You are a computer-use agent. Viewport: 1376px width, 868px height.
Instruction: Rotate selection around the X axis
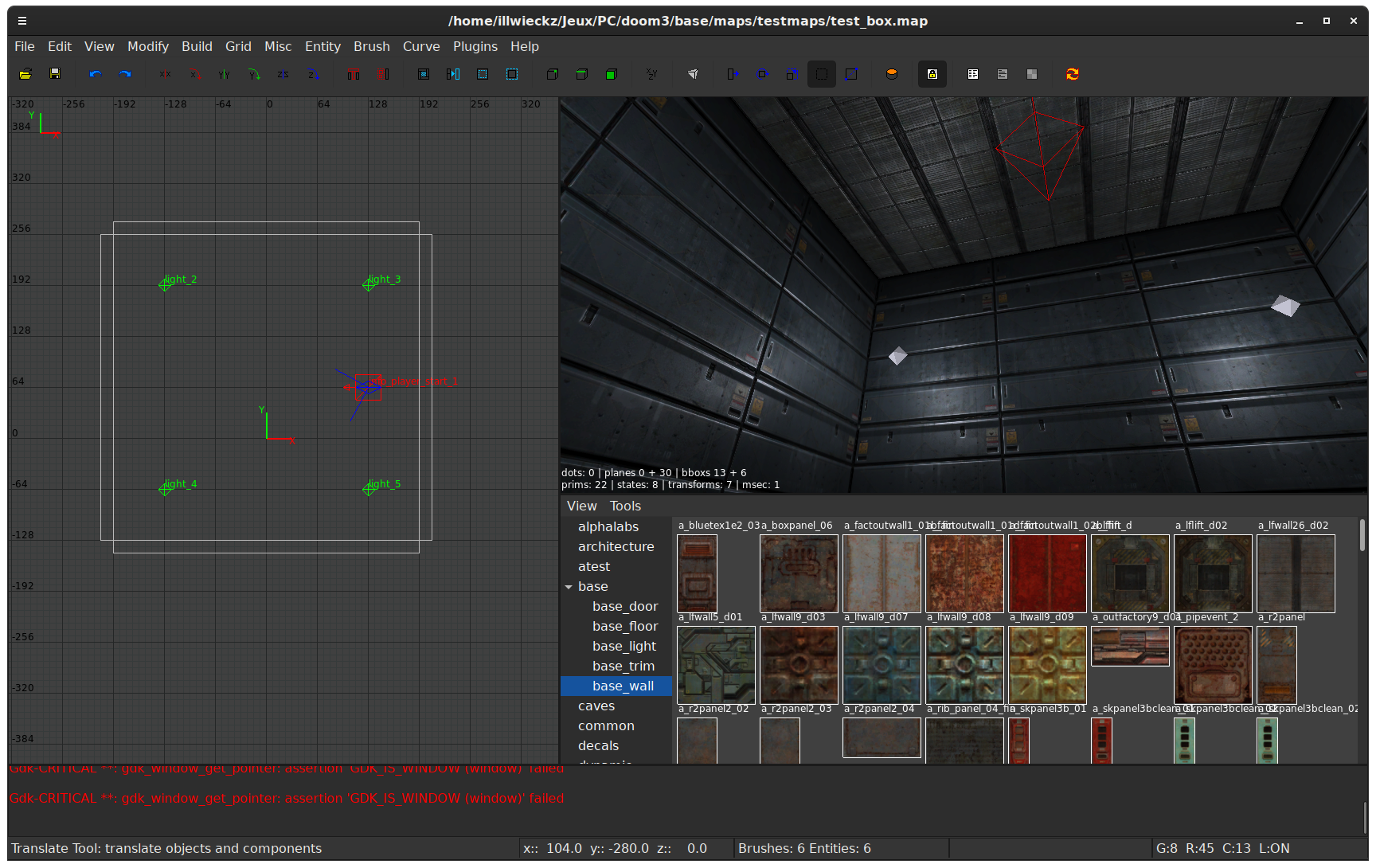194,74
